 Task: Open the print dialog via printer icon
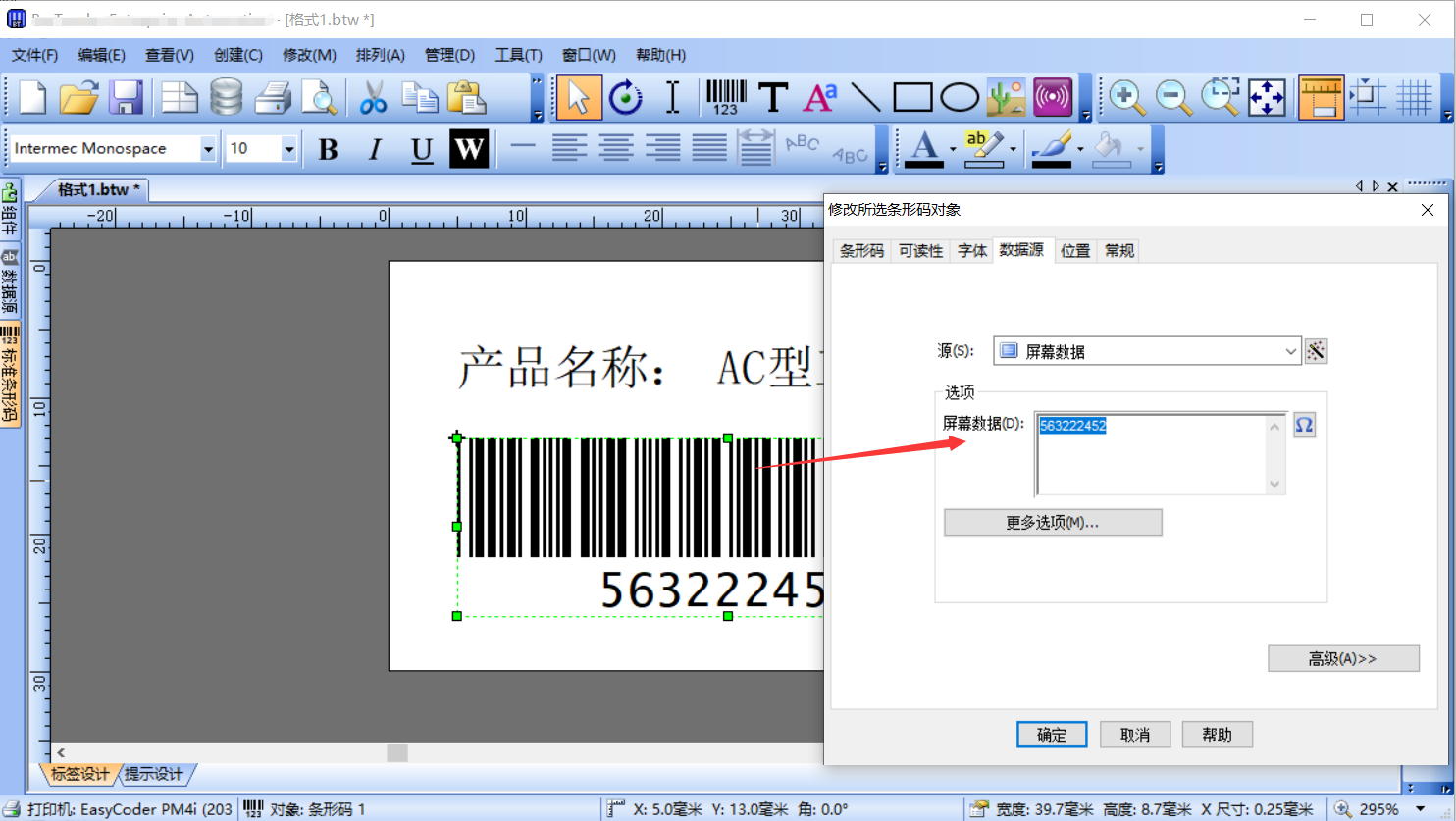tap(273, 97)
